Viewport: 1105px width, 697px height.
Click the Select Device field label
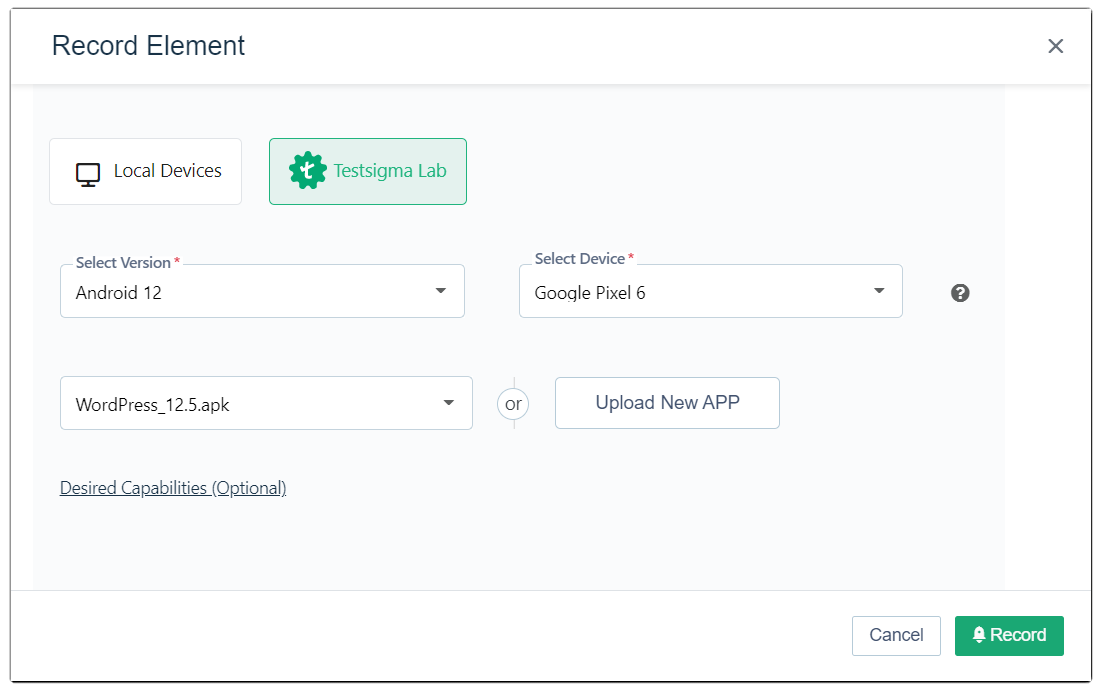pyautogui.click(x=580, y=259)
